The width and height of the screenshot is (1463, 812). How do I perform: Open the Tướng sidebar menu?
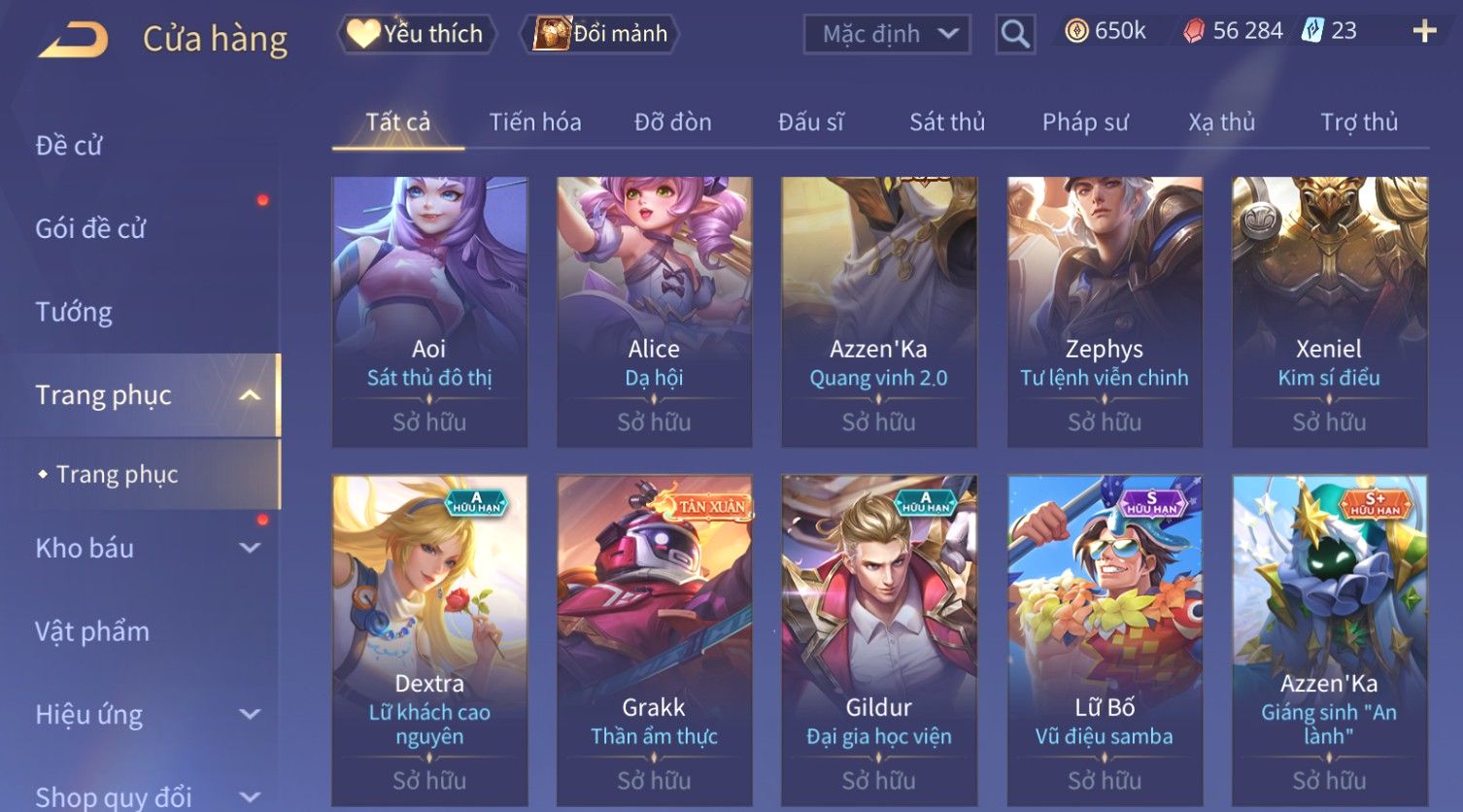click(x=74, y=312)
